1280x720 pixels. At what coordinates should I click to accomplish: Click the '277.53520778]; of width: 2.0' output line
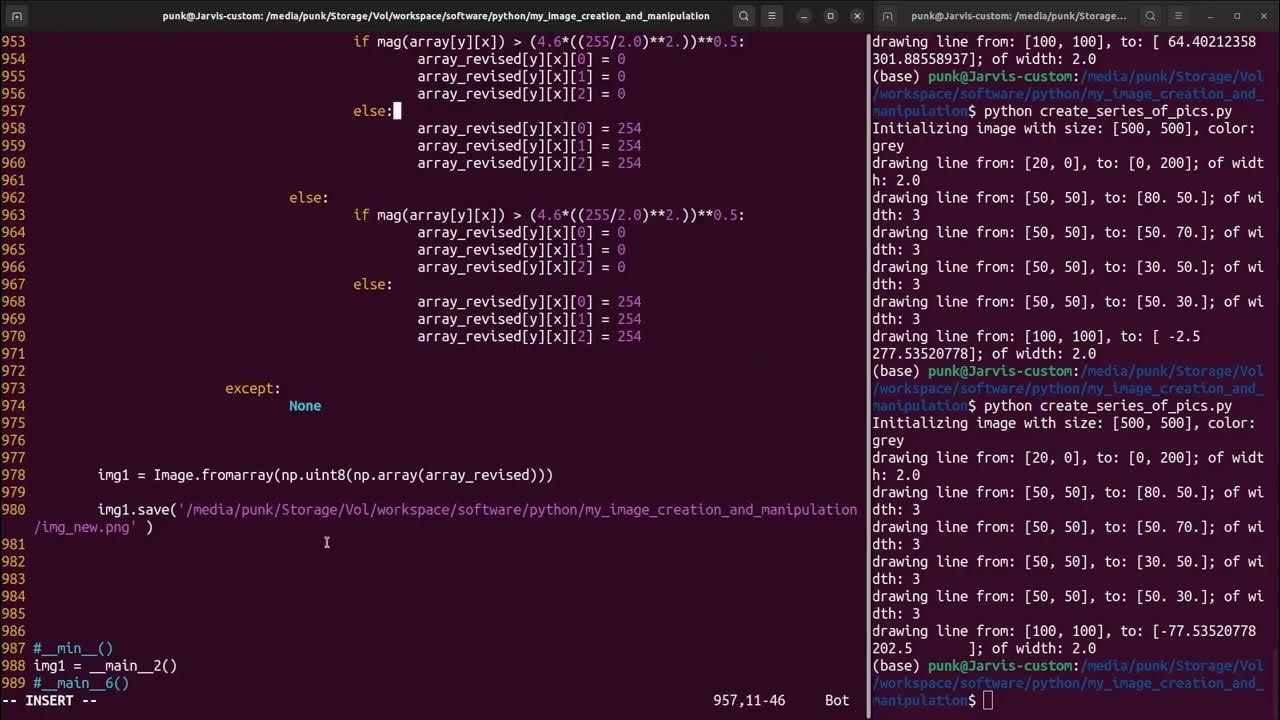point(984,354)
